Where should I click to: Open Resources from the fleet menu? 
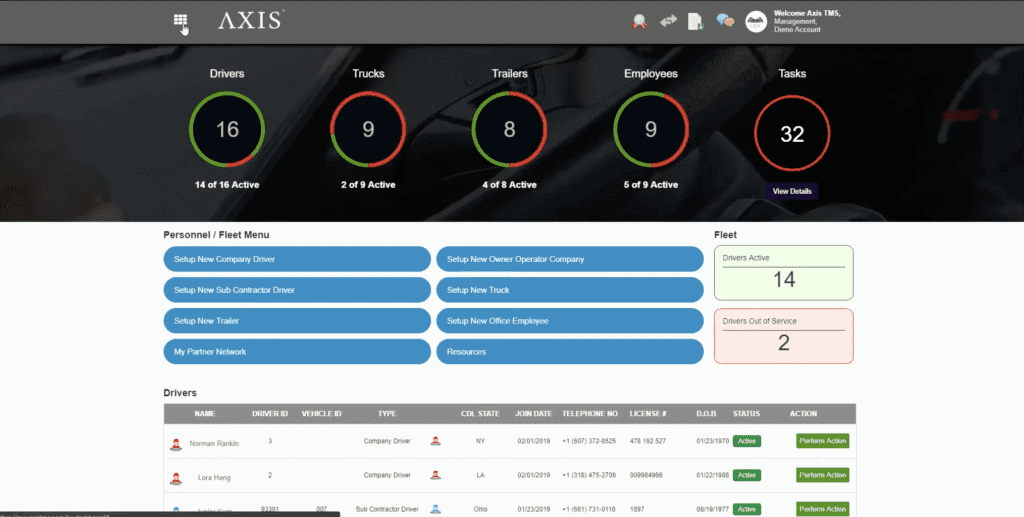(570, 351)
